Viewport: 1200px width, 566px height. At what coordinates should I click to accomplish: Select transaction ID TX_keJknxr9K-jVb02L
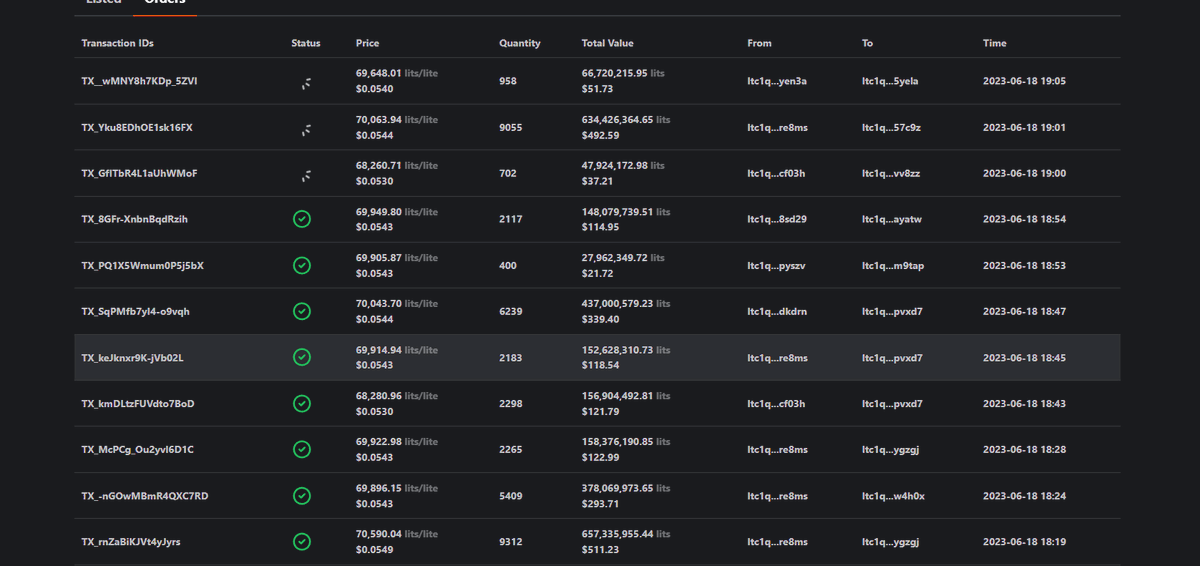click(132, 357)
